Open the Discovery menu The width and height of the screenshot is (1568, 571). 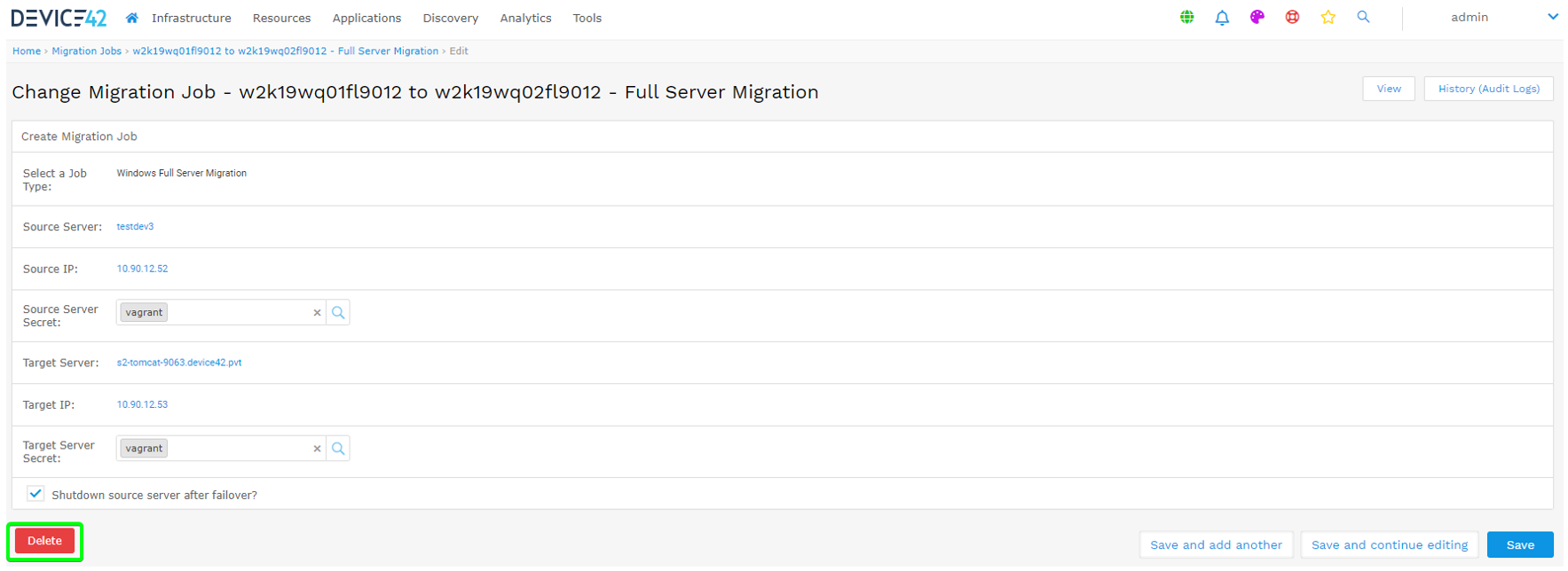point(450,18)
